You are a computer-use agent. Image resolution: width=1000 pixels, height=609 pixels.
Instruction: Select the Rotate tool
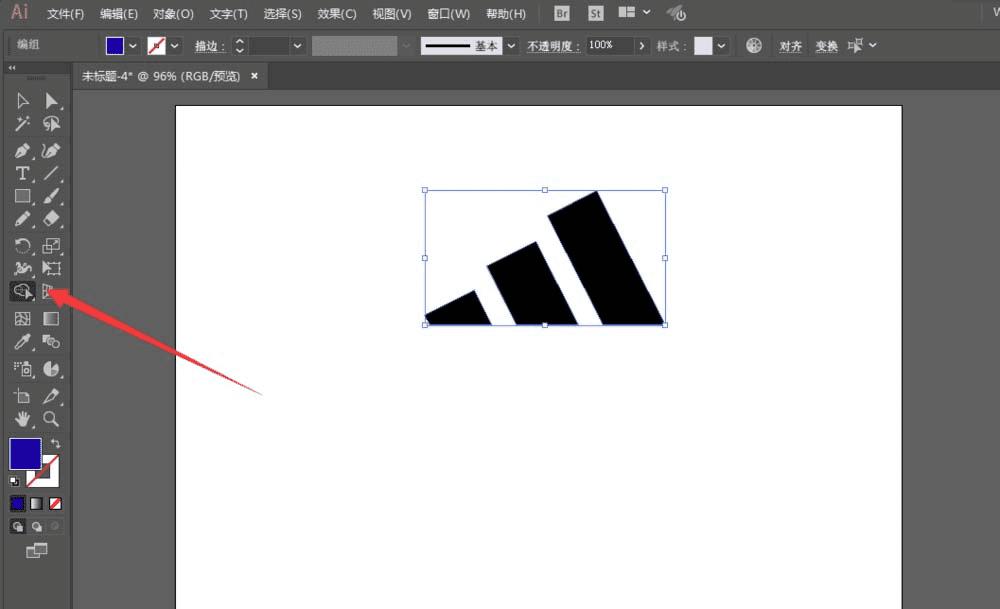click(22, 245)
